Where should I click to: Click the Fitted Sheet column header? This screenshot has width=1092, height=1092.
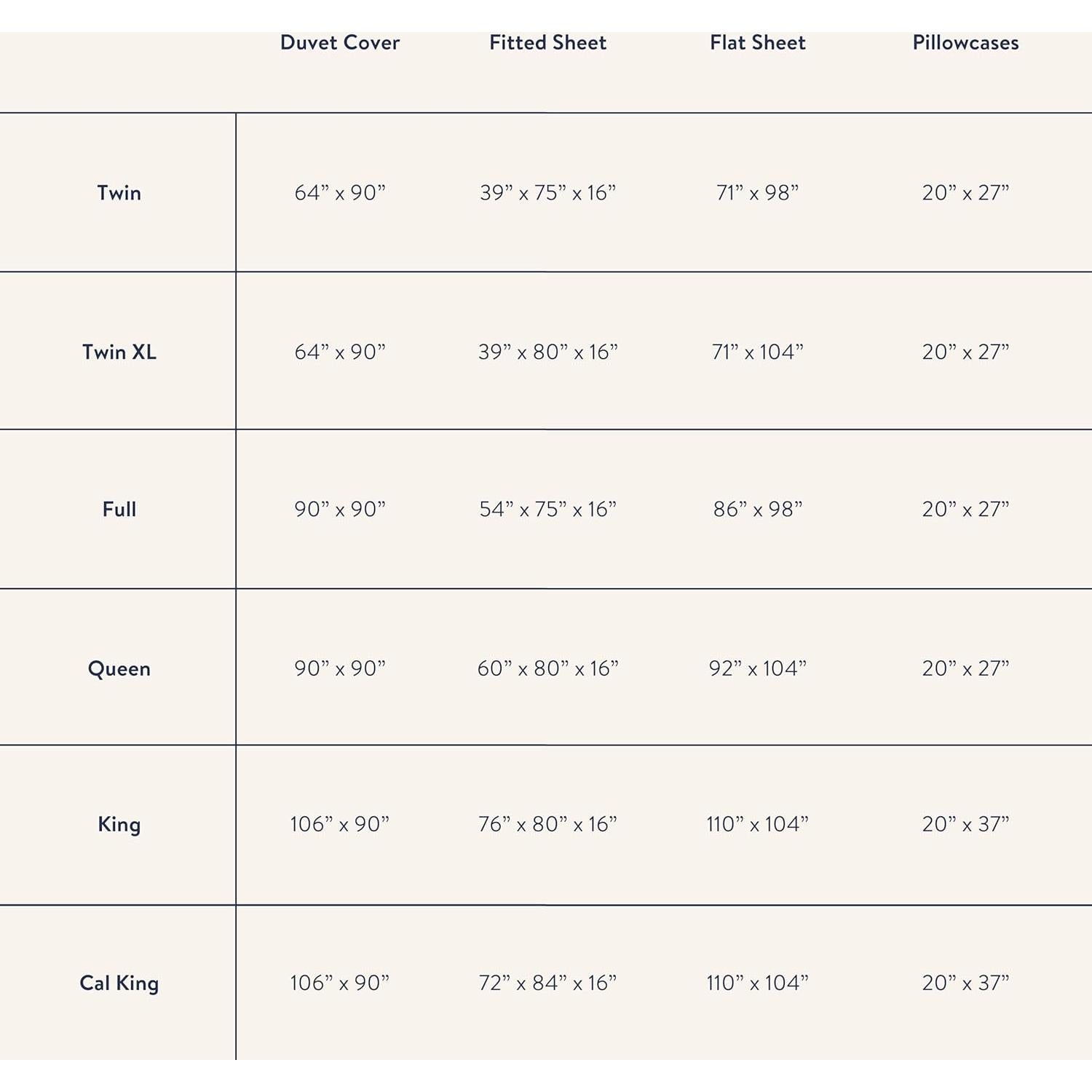(547, 43)
